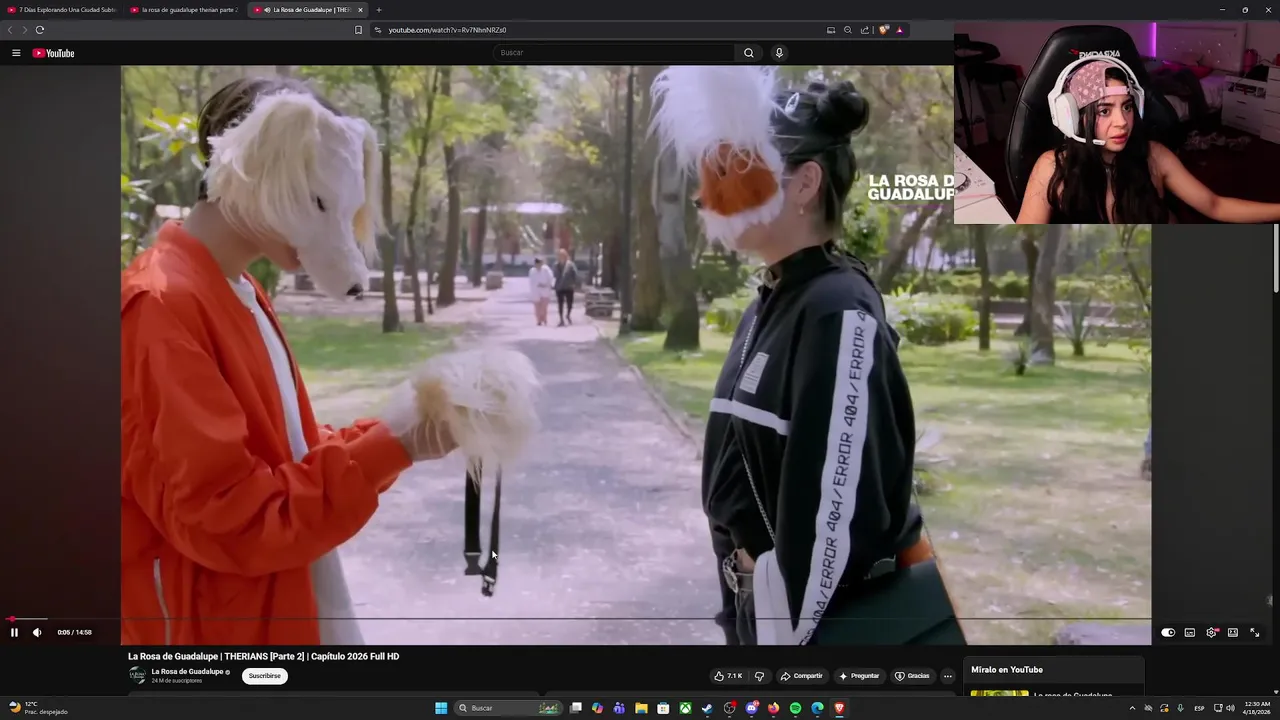
Task: Click the share icon in the address bar
Action: [865, 30]
